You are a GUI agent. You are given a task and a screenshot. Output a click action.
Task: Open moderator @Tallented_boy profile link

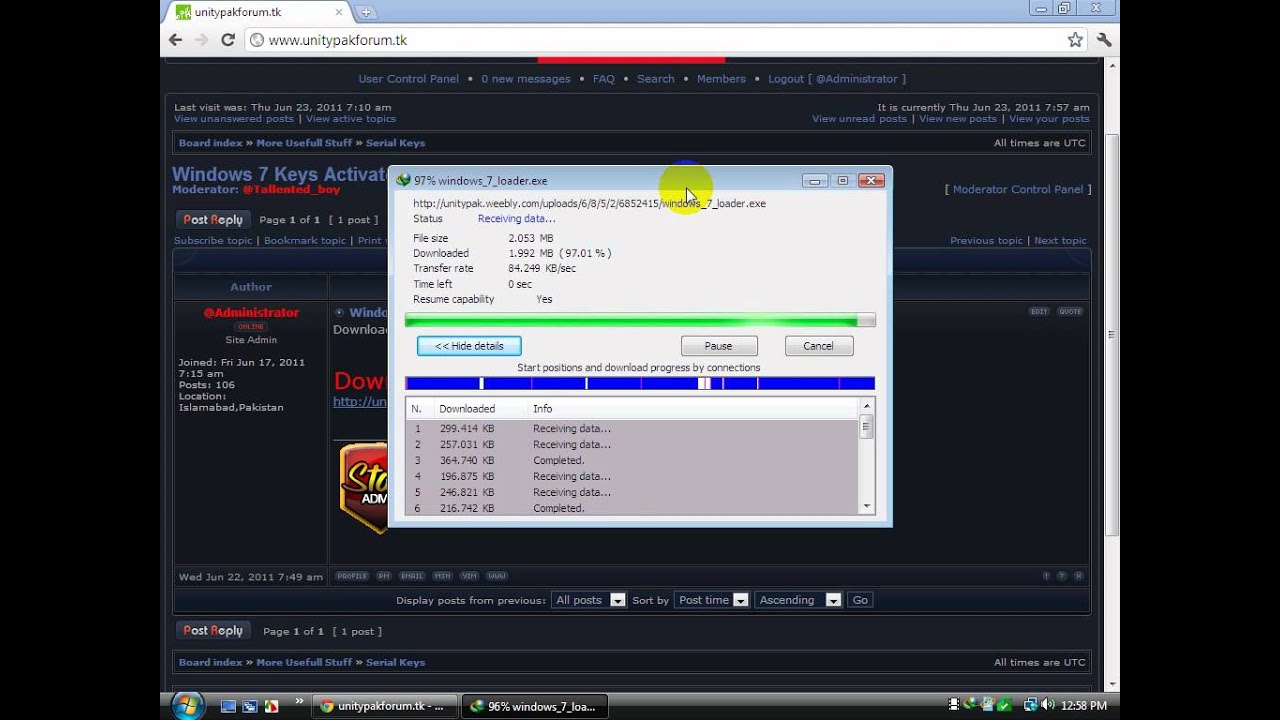291,190
